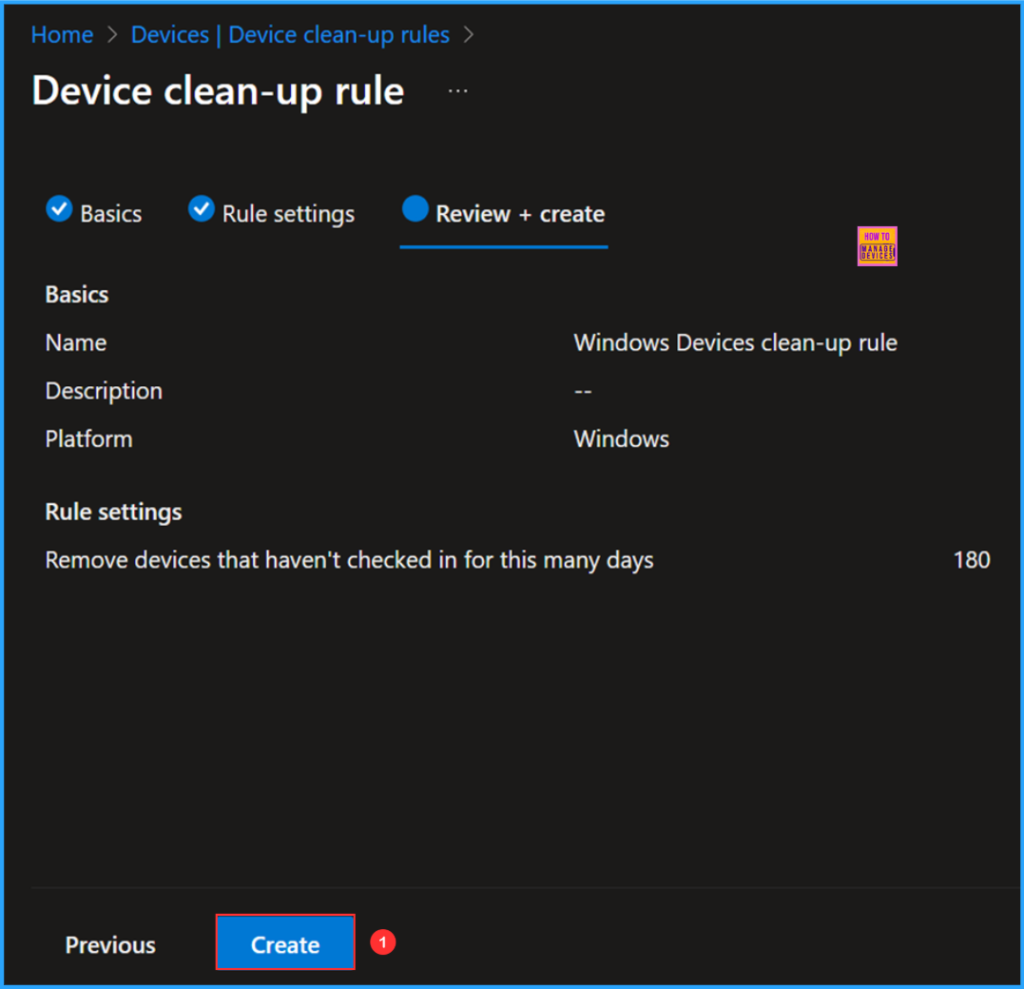Click the 180 days value
The width and height of the screenshot is (1024, 989).
coord(971,560)
